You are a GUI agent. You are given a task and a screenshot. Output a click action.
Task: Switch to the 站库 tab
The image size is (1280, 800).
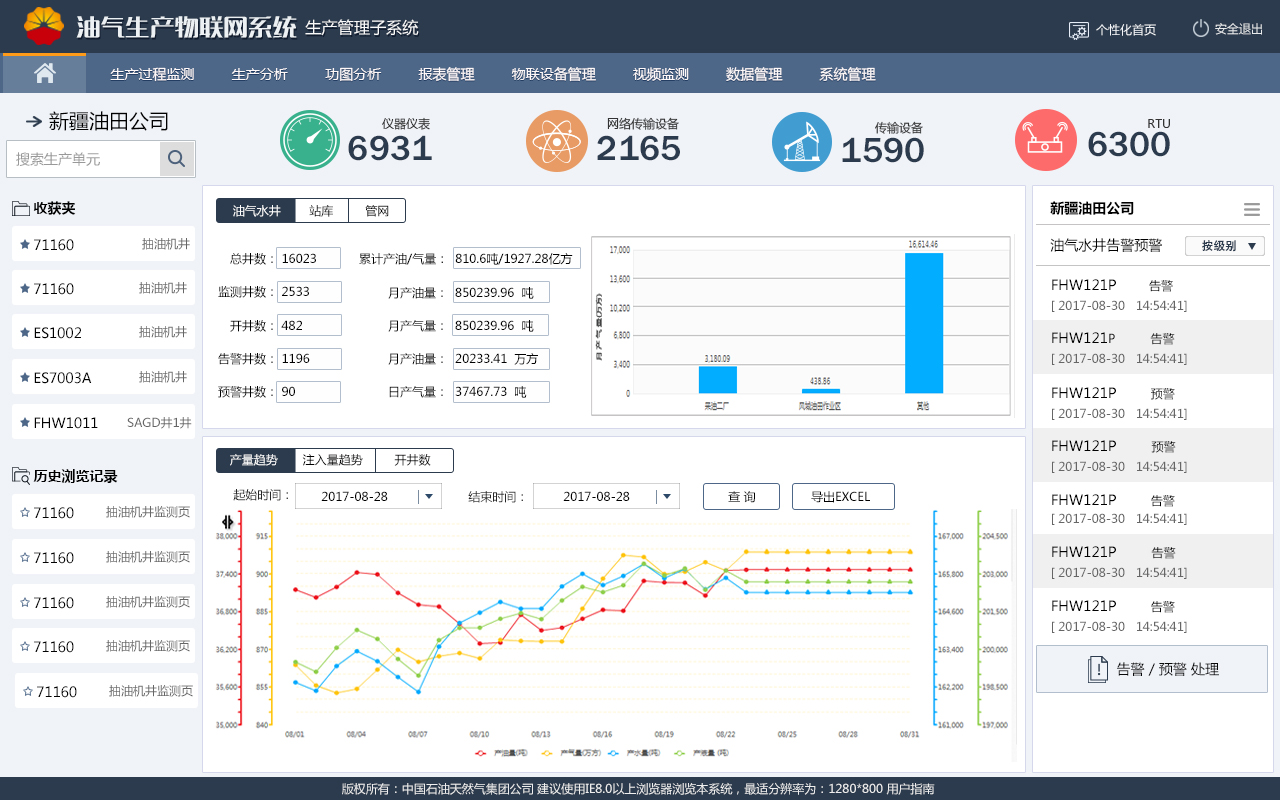322,210
